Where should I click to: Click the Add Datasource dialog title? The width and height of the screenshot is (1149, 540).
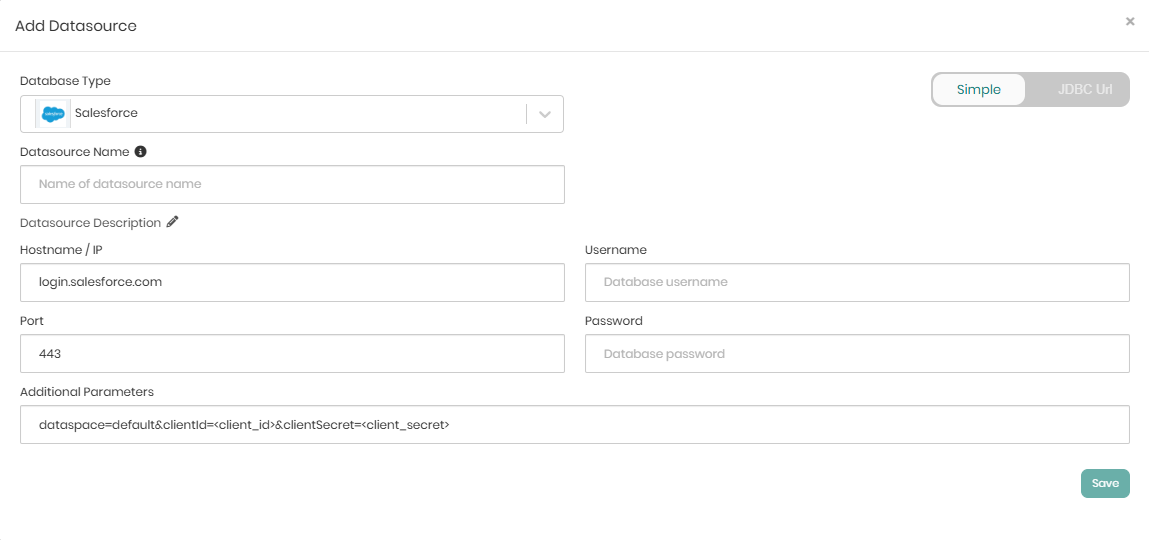(76, 26)
